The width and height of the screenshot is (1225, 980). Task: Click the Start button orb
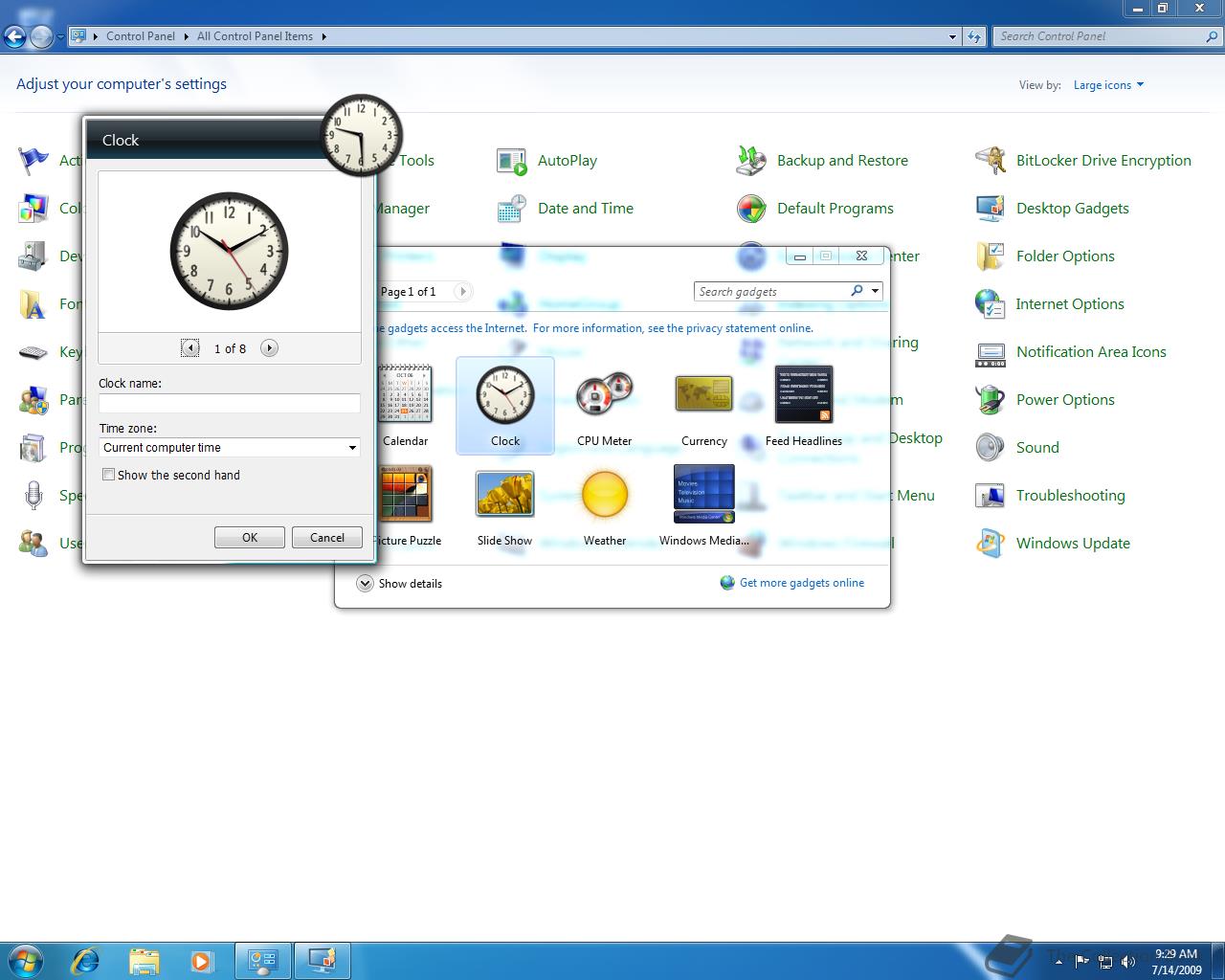(26, 961)
